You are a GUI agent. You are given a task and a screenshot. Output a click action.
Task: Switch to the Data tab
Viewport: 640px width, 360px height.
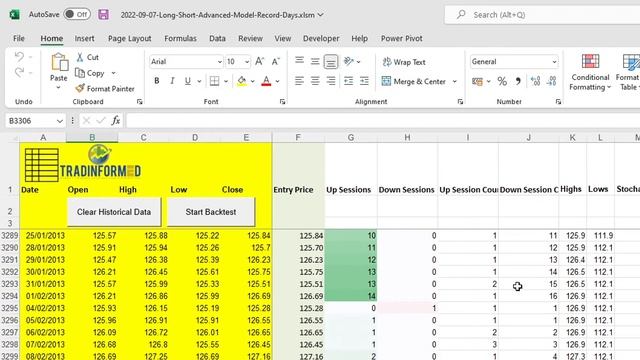[217, 38]
